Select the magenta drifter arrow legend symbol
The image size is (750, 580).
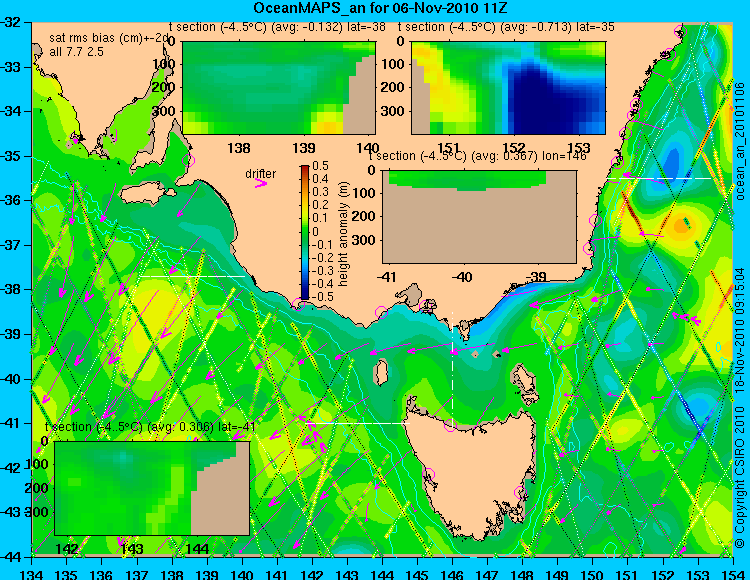coord(261,183)
